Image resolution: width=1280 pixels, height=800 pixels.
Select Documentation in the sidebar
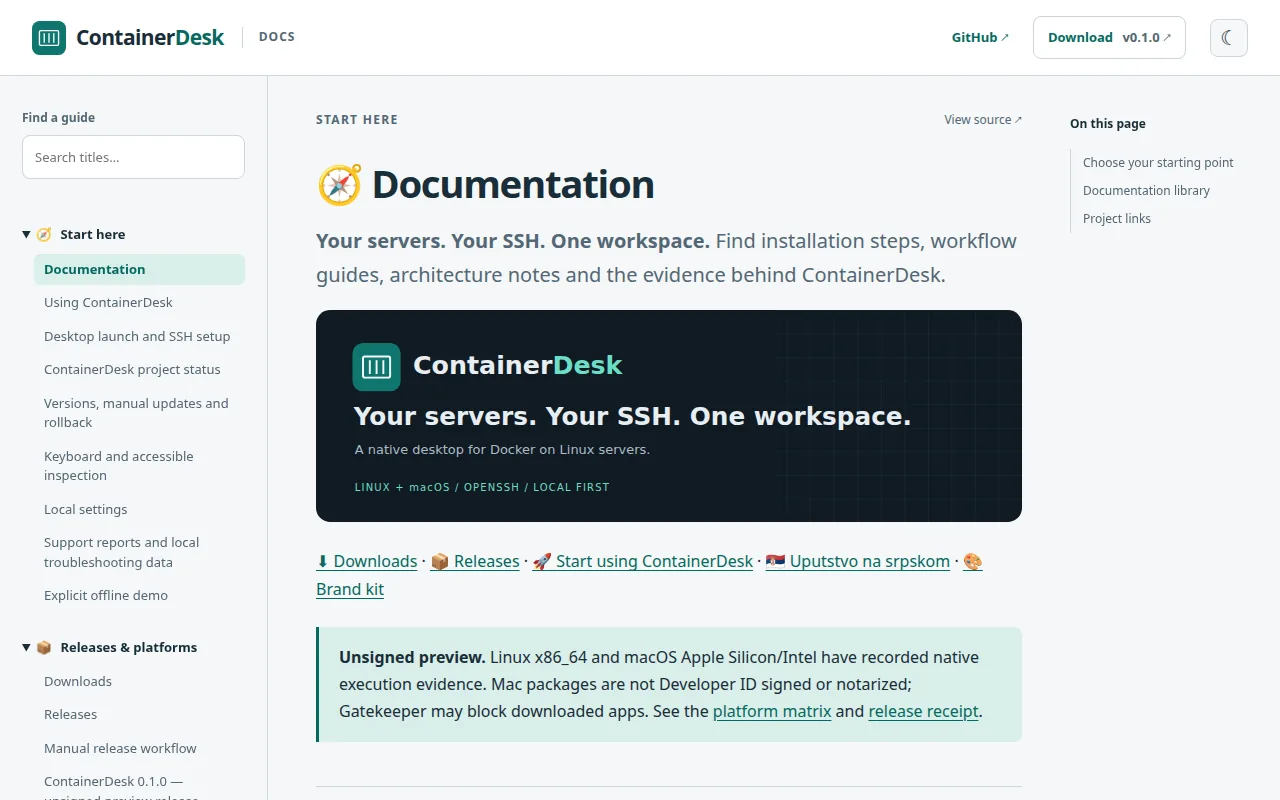point(139,269)
